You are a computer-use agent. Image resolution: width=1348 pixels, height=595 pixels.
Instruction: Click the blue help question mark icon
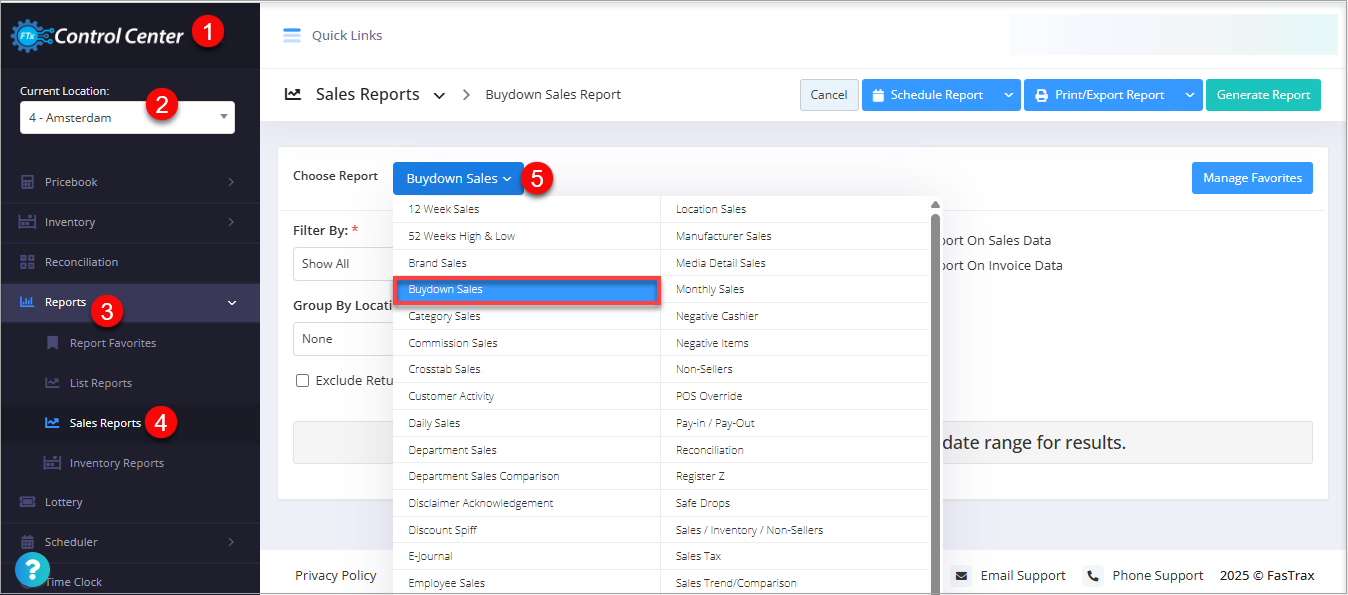32,570
